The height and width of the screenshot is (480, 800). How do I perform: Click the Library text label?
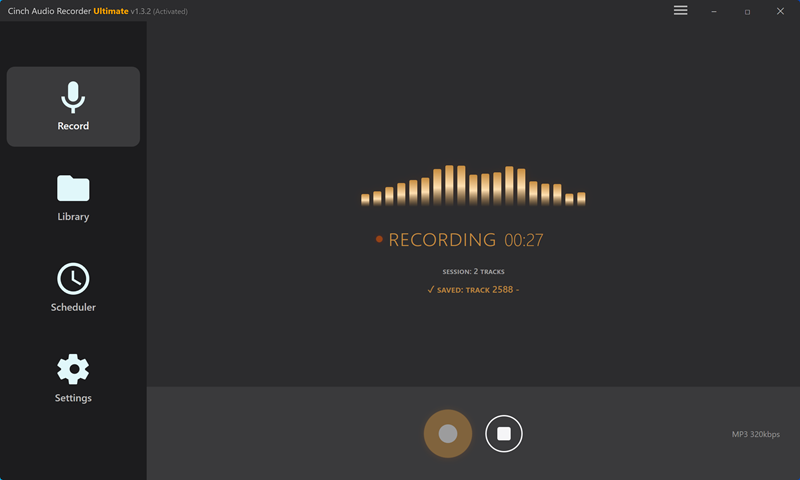73,217
